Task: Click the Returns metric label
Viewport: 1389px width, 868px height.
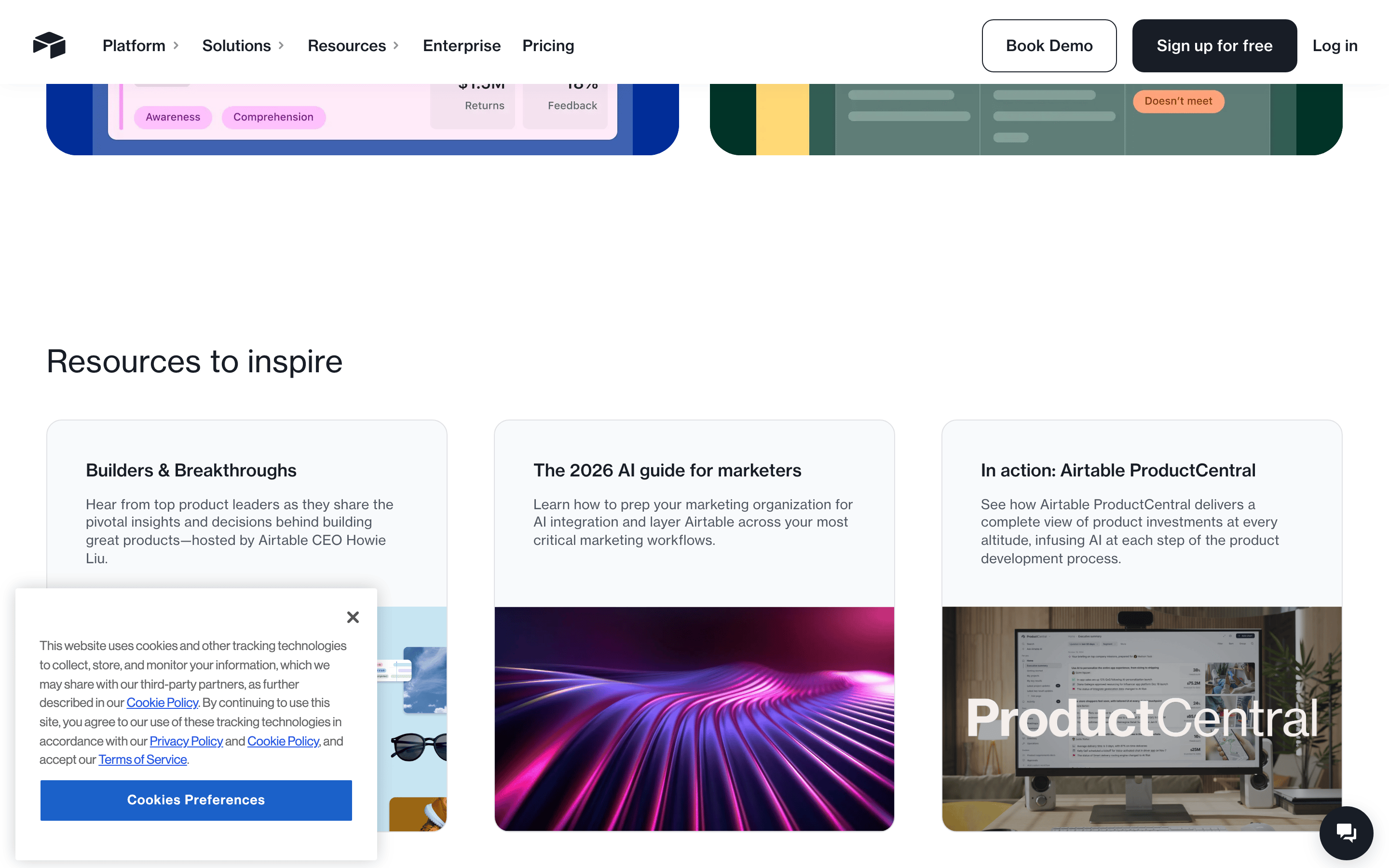Action: pyautogui.click(x=484, y=106)
